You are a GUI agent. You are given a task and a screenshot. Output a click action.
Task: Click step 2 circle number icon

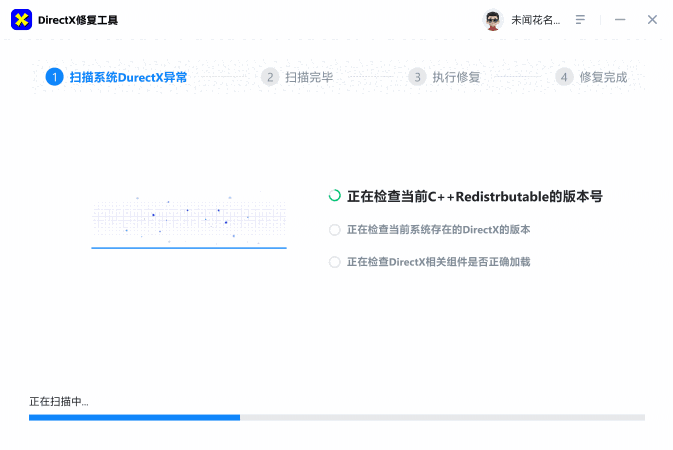pyautogui.click(x=270, y=77)
